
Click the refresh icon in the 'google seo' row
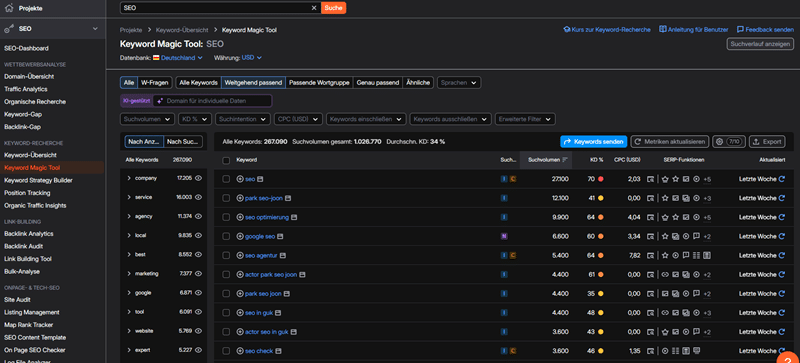(782, 236)
